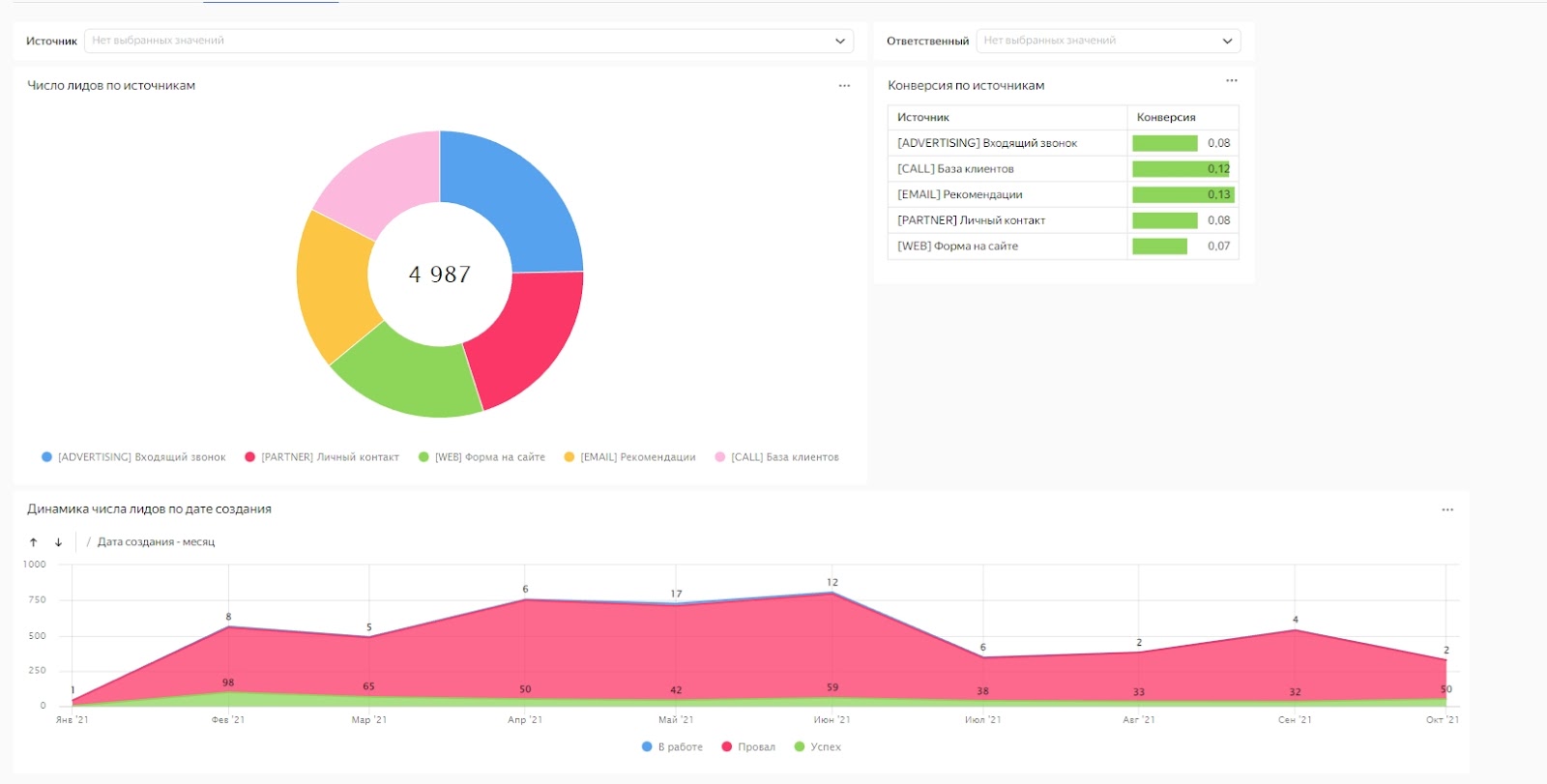This screenshot has height=784, width=1547.
Task: Click the Динамика числа лидов по дате создания title
Action: [x=149, y=508]
